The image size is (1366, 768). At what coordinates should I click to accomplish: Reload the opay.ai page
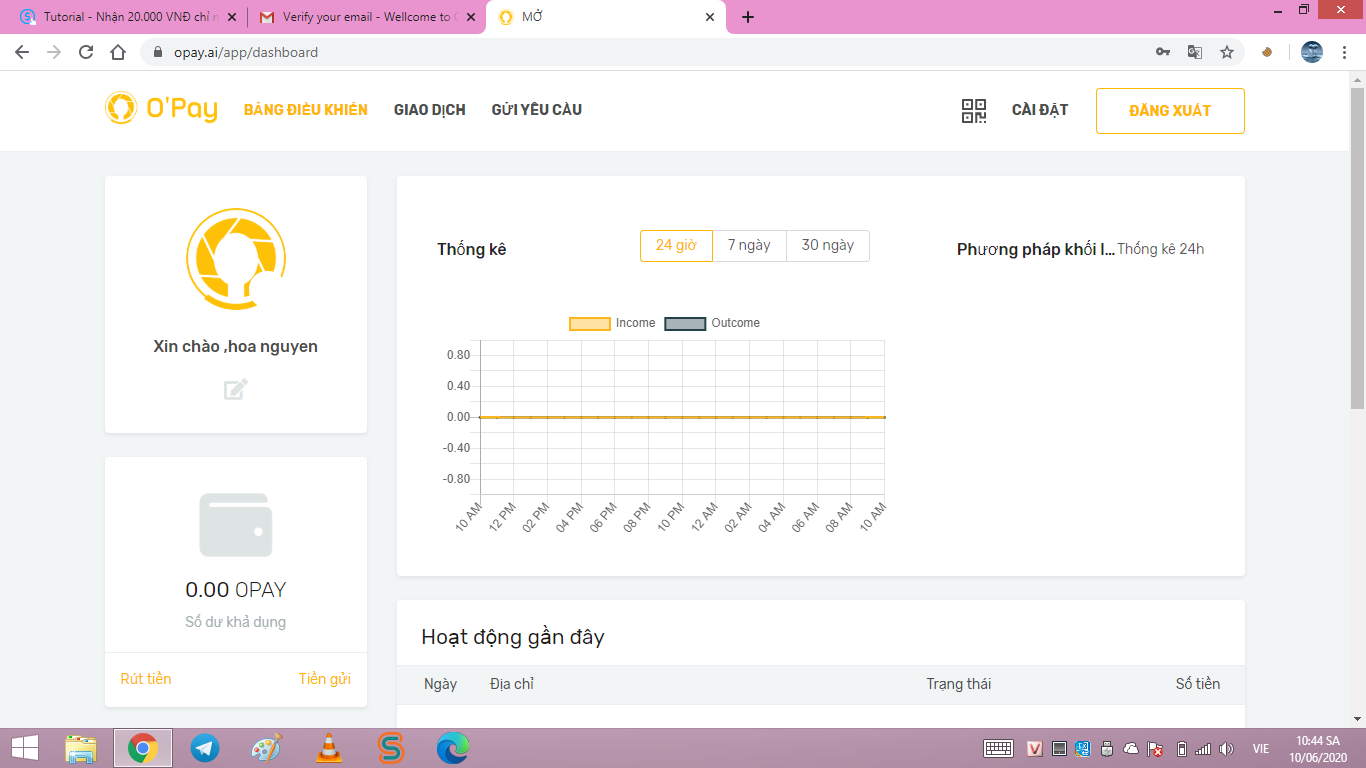(86, 52)
